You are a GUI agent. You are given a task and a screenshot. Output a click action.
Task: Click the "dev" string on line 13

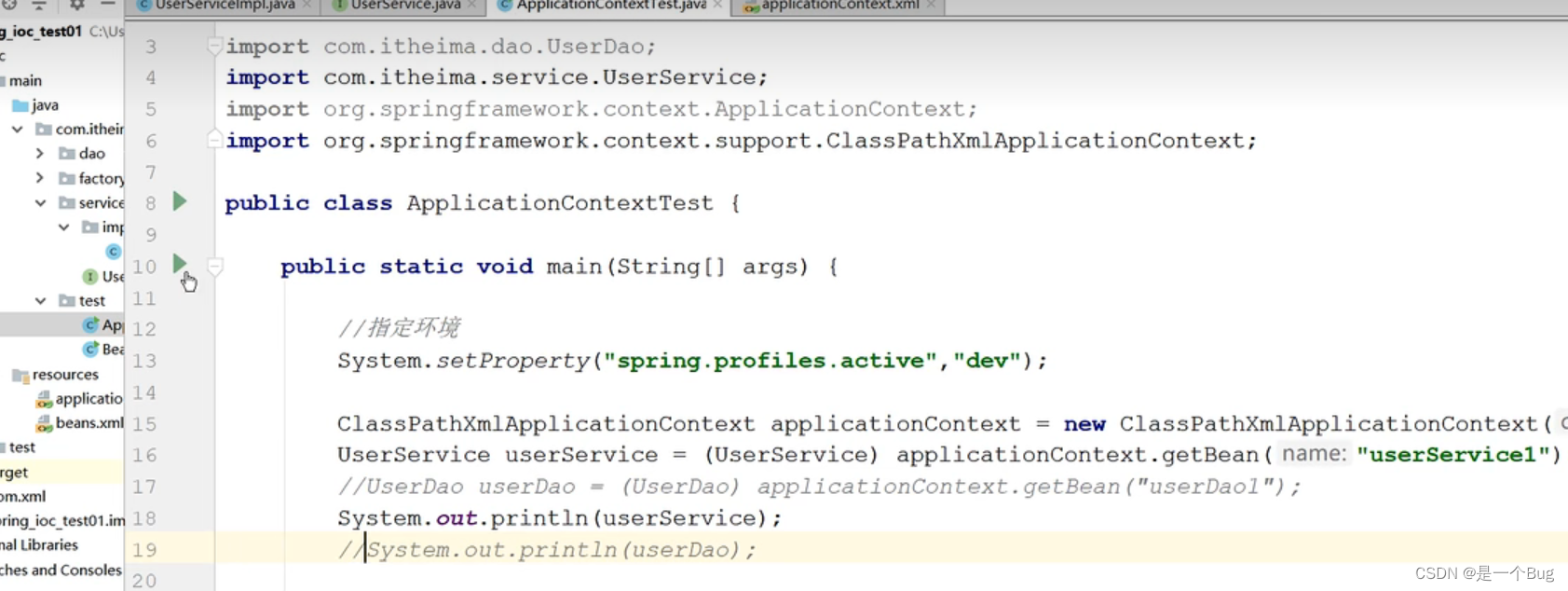coord(987,361)
